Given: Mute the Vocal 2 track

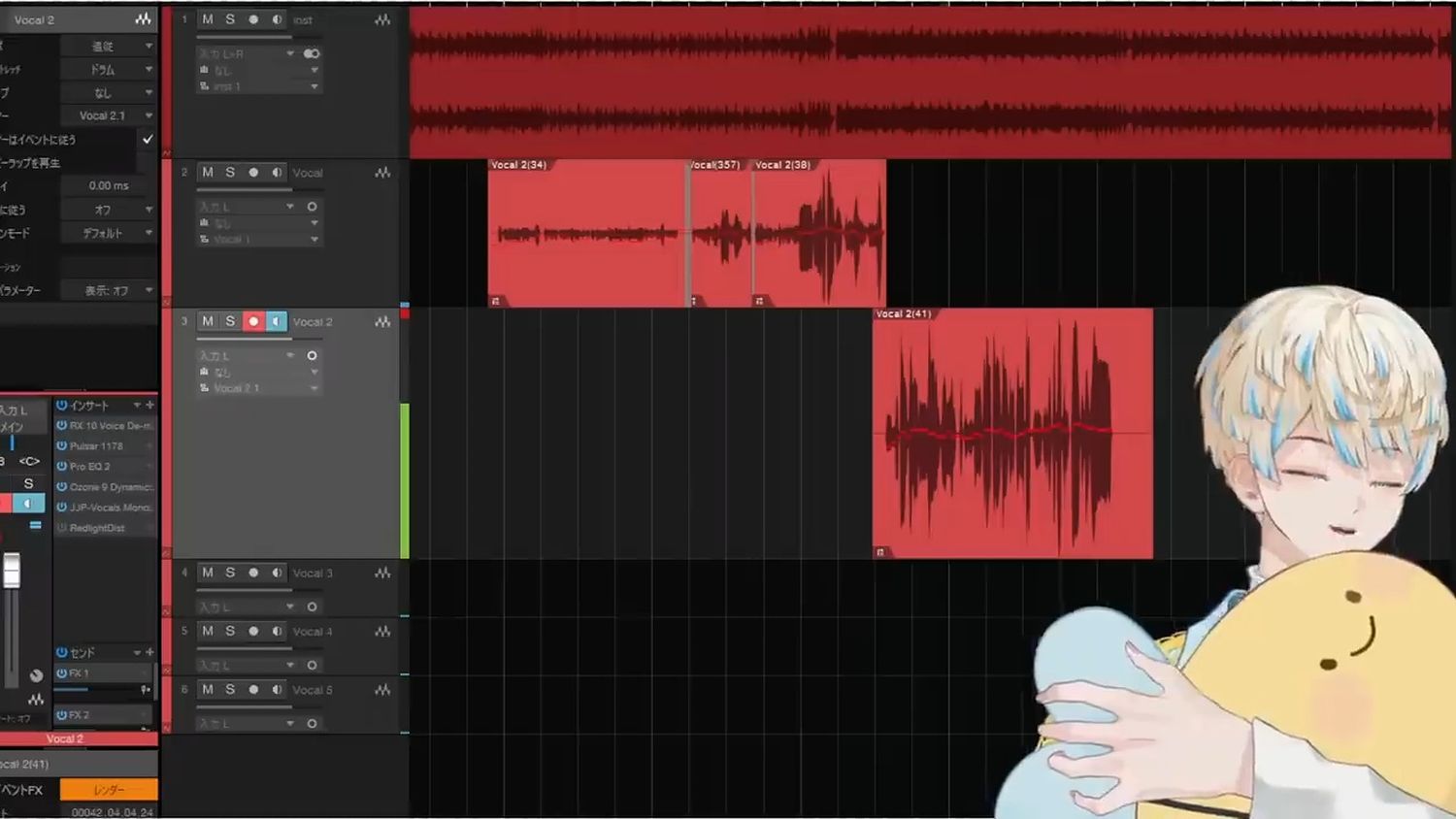Looking at the screenshot, I should [x=208, y=321].
